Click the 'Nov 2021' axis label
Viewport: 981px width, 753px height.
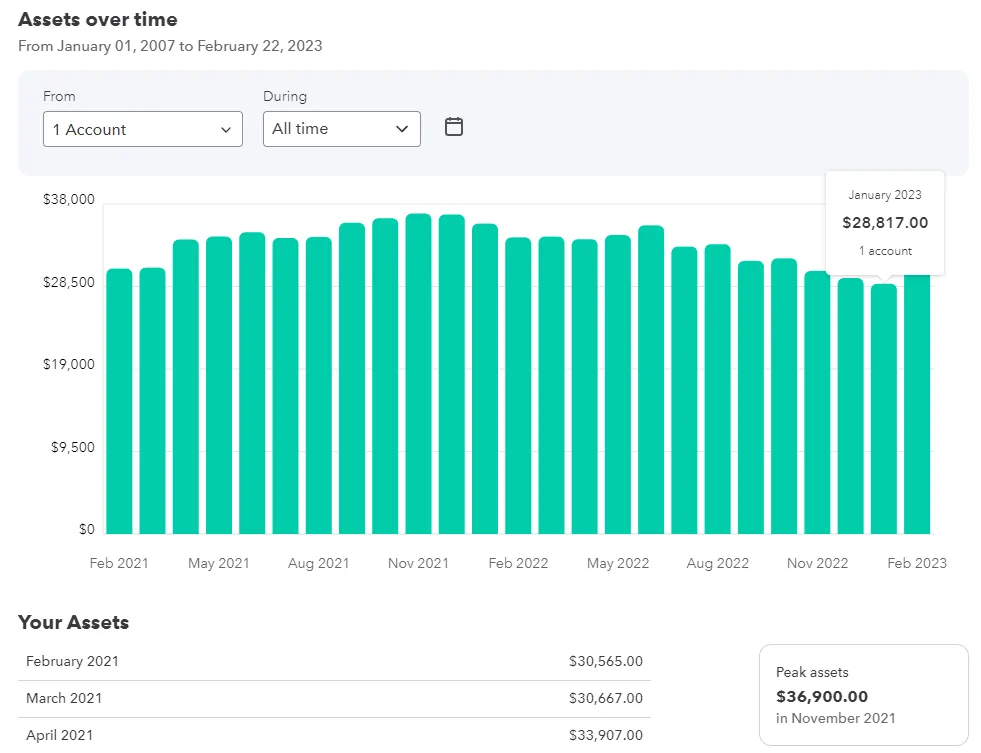click(419, 563)
